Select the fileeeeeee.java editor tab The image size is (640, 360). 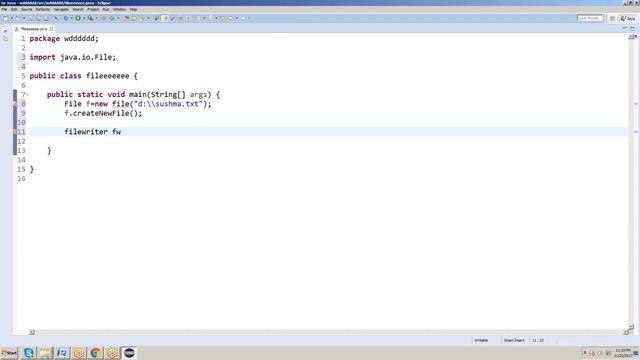33,29
